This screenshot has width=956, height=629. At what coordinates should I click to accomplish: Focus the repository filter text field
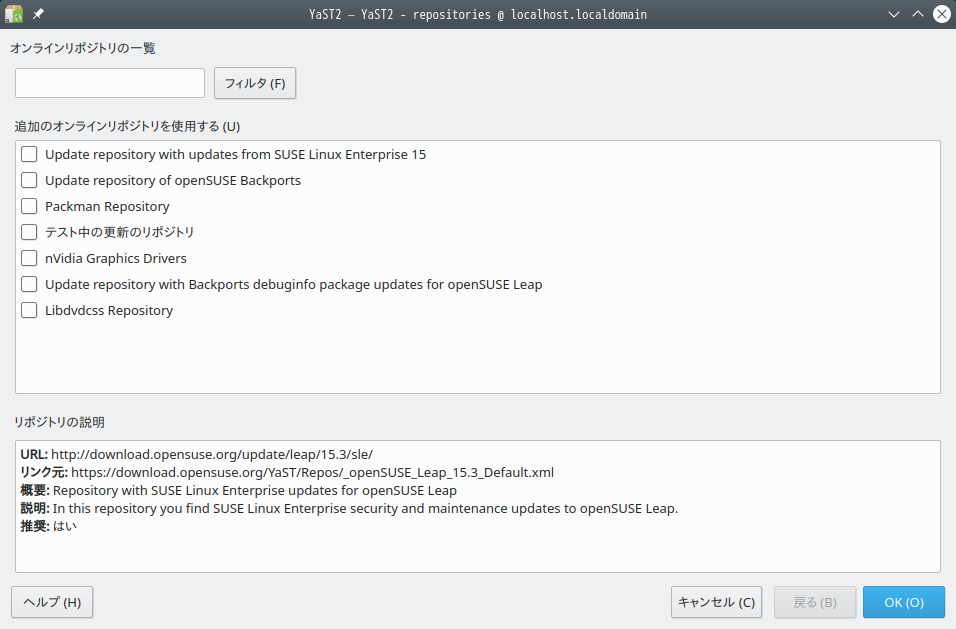(110, 83)
